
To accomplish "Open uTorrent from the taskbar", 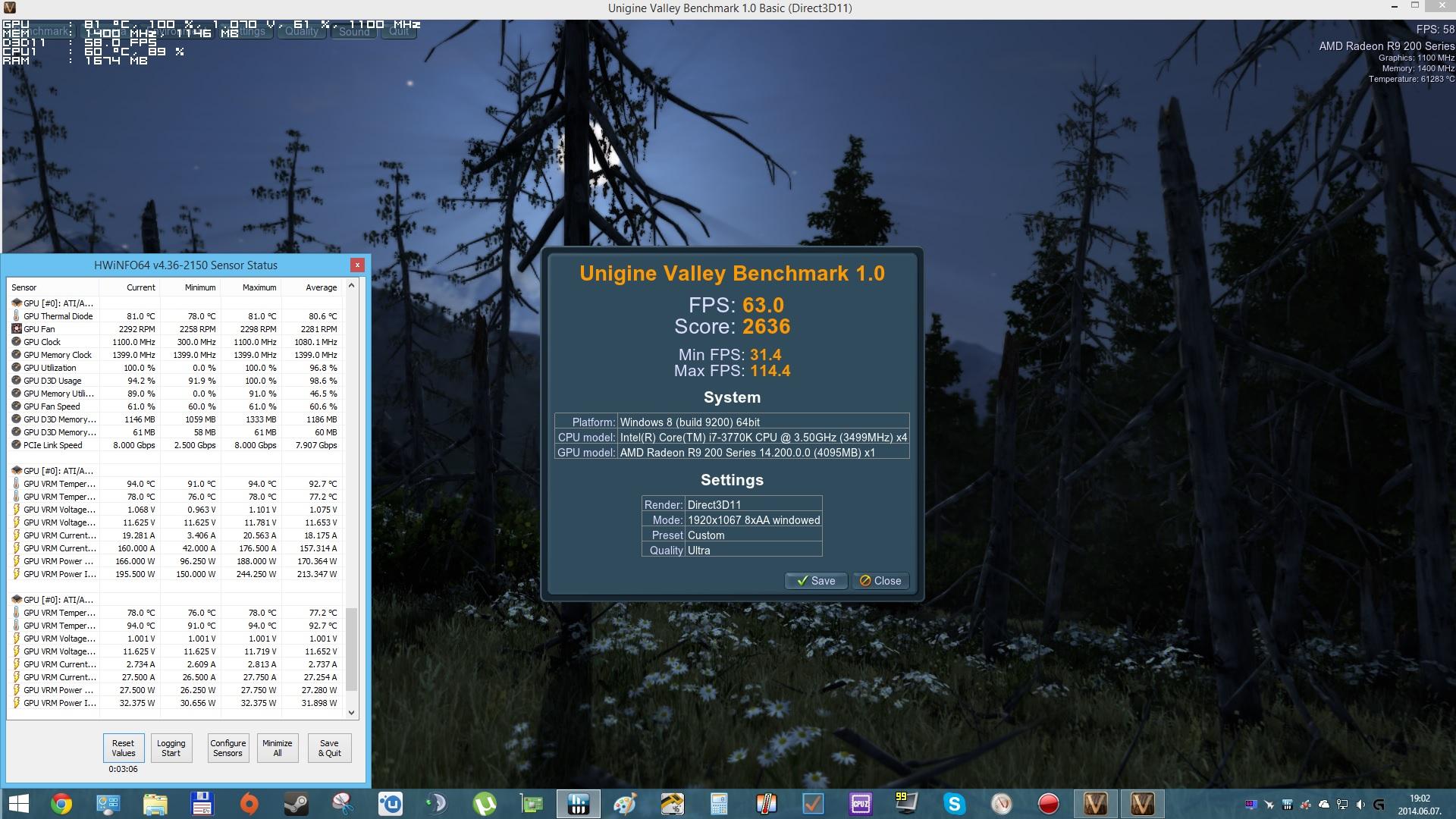I will pos(485,804).
